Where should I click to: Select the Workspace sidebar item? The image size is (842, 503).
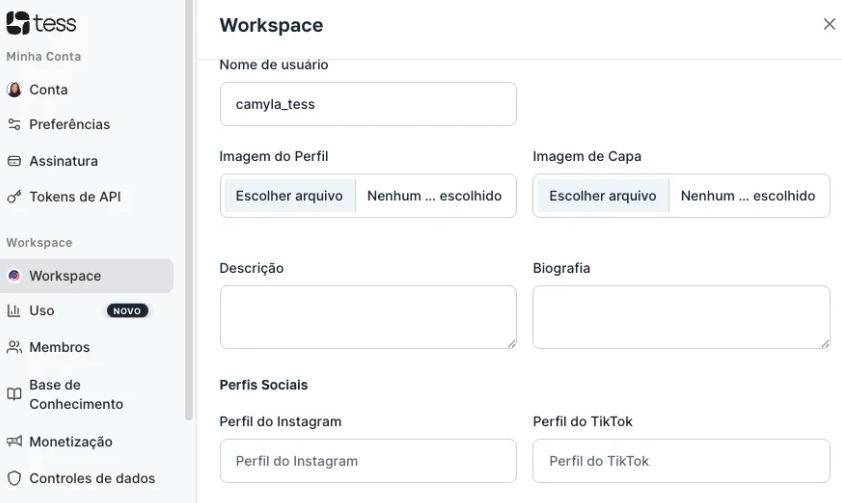(x=86, y=276)
